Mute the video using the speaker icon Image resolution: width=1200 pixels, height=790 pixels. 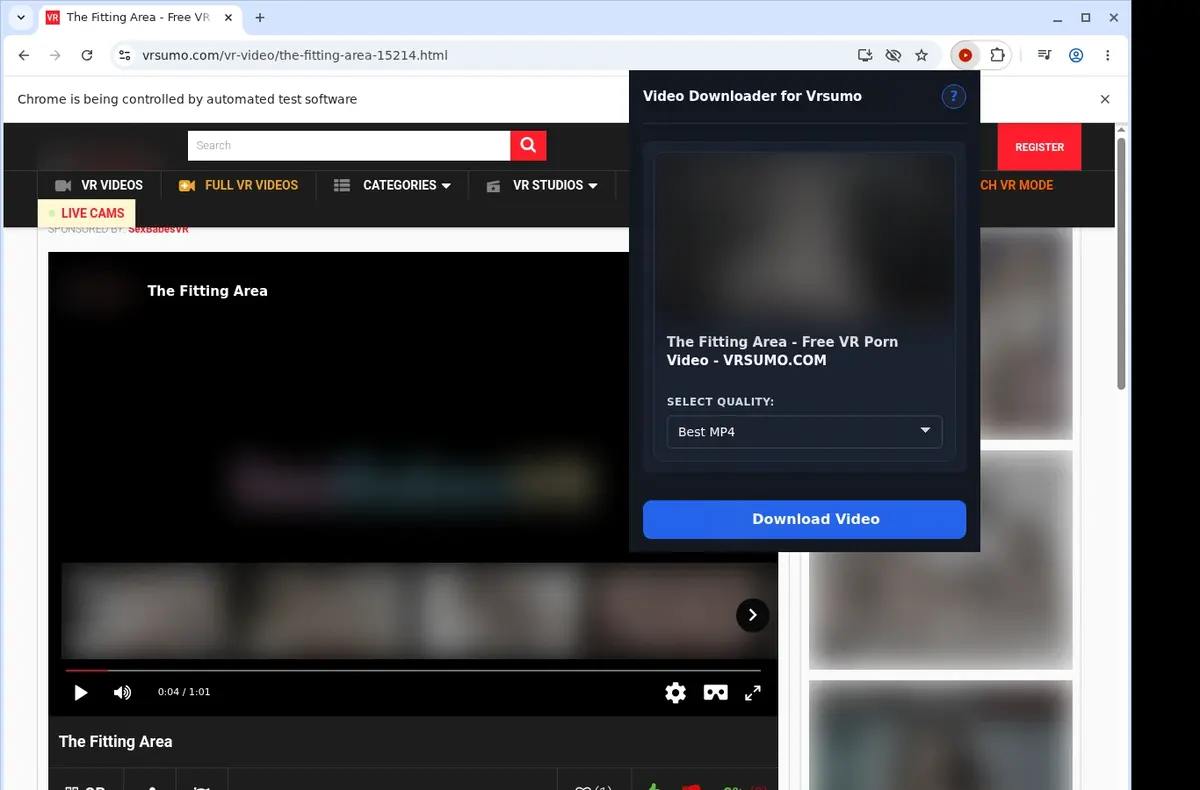click(x=122, y=692)
